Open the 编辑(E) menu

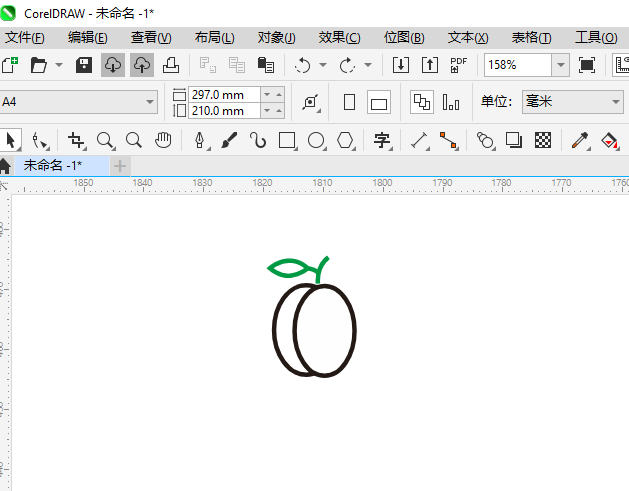[87, 38]
